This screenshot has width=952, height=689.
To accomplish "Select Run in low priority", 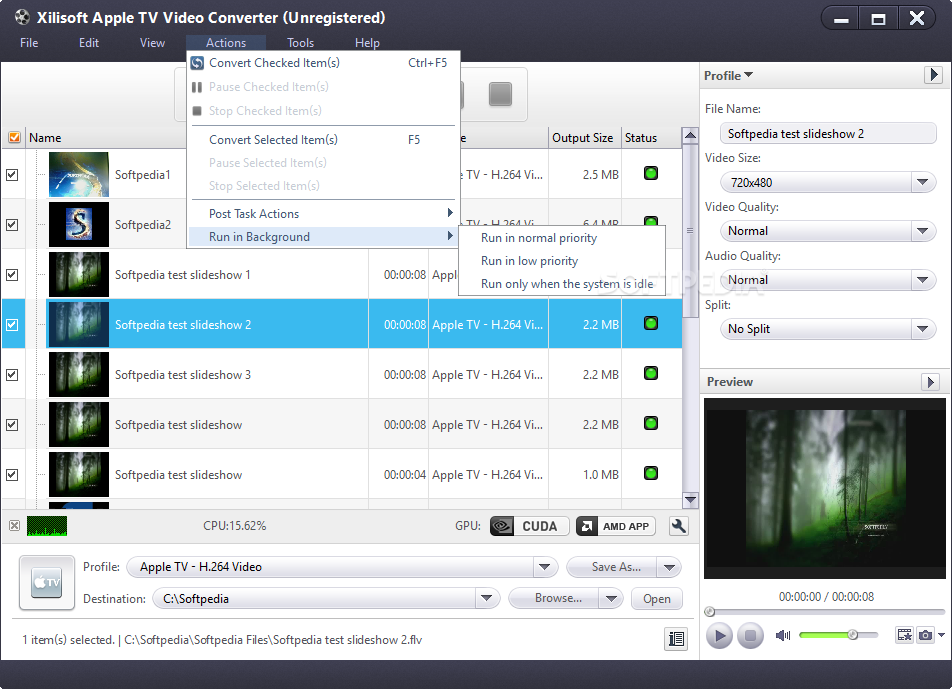I will point(562,261).
